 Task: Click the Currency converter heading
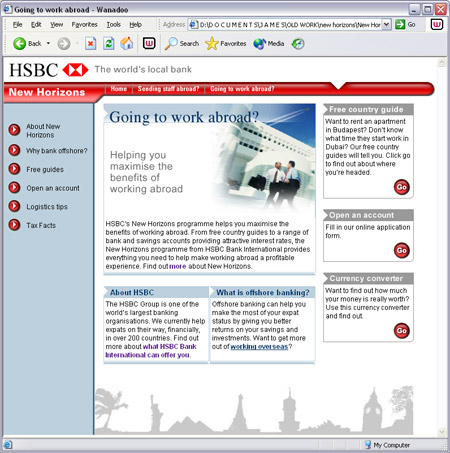pyautogui.click(x=366, y=278)
